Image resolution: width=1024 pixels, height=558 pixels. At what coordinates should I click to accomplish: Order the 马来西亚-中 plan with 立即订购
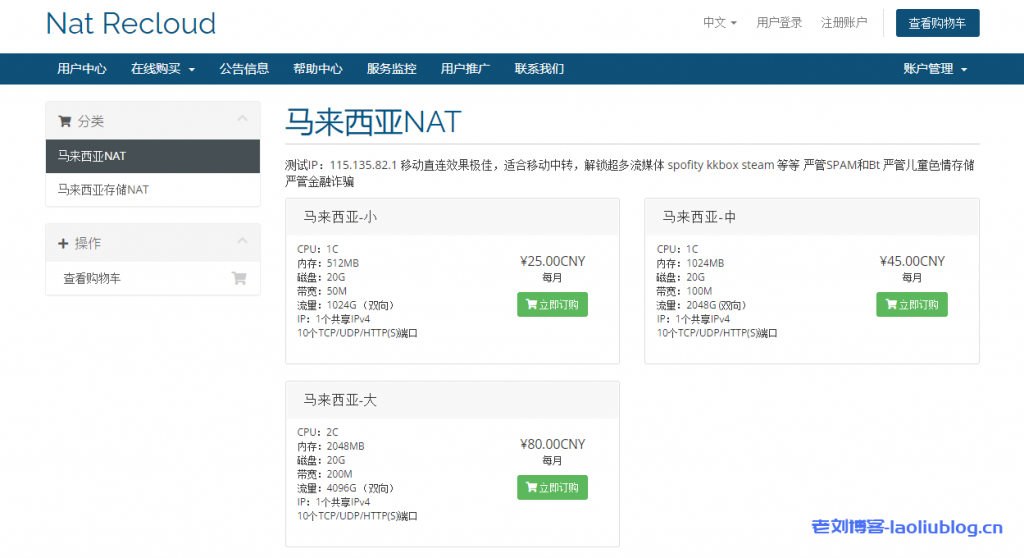(x=912, y=304)
